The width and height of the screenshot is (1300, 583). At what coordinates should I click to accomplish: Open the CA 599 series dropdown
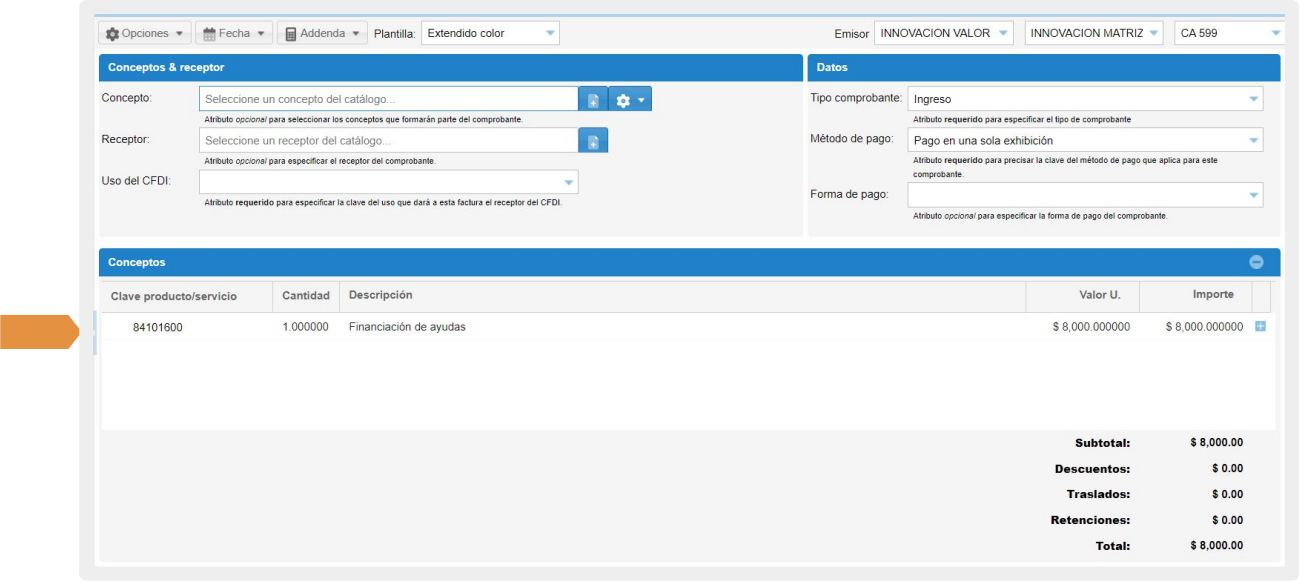[1228, 34]
